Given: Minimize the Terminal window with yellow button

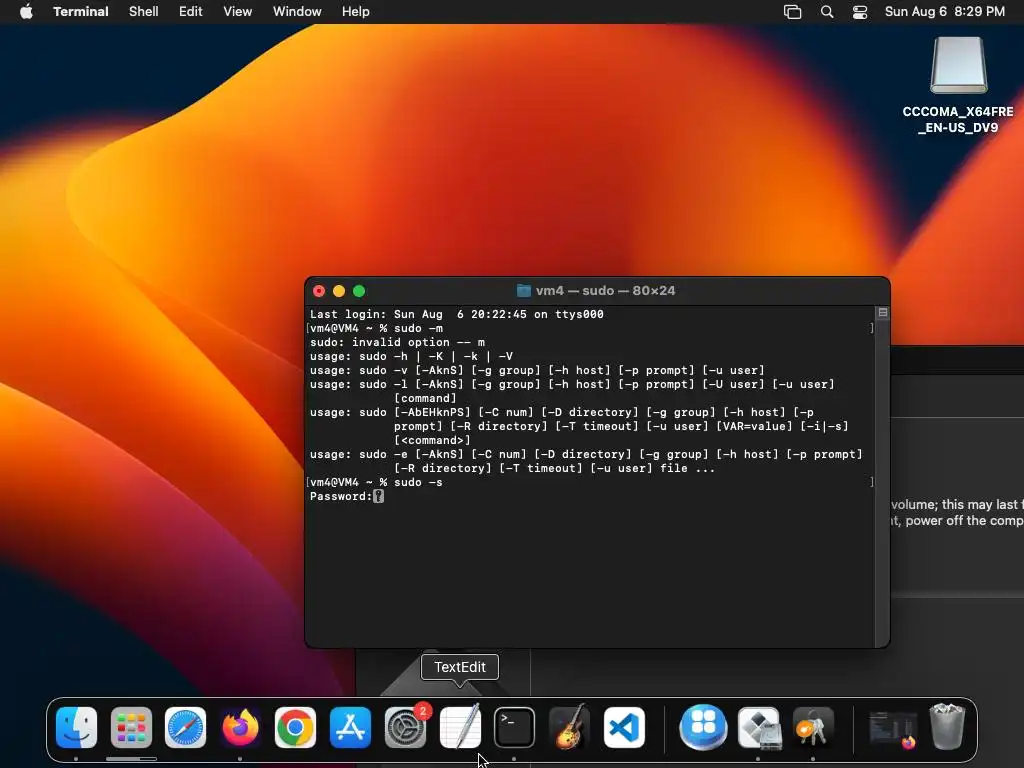Looking at the screenshot, I should 339,291.
